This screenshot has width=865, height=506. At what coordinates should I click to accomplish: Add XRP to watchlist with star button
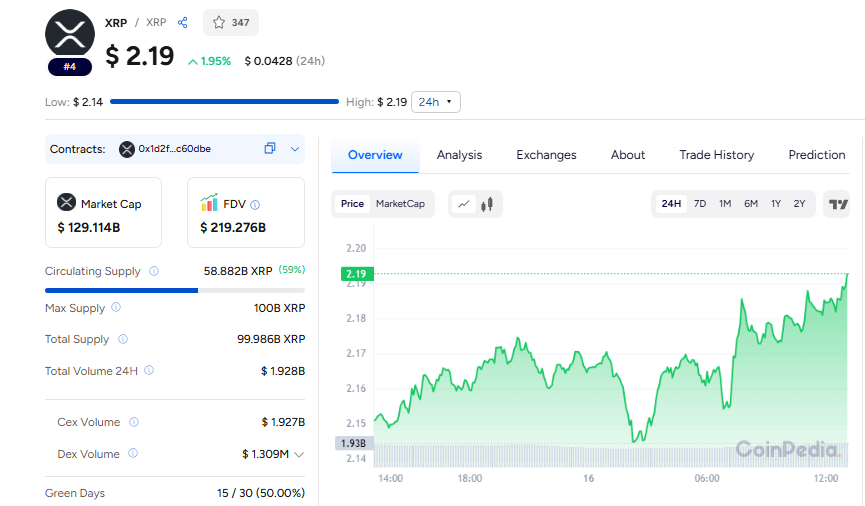(x=231, y=23)
